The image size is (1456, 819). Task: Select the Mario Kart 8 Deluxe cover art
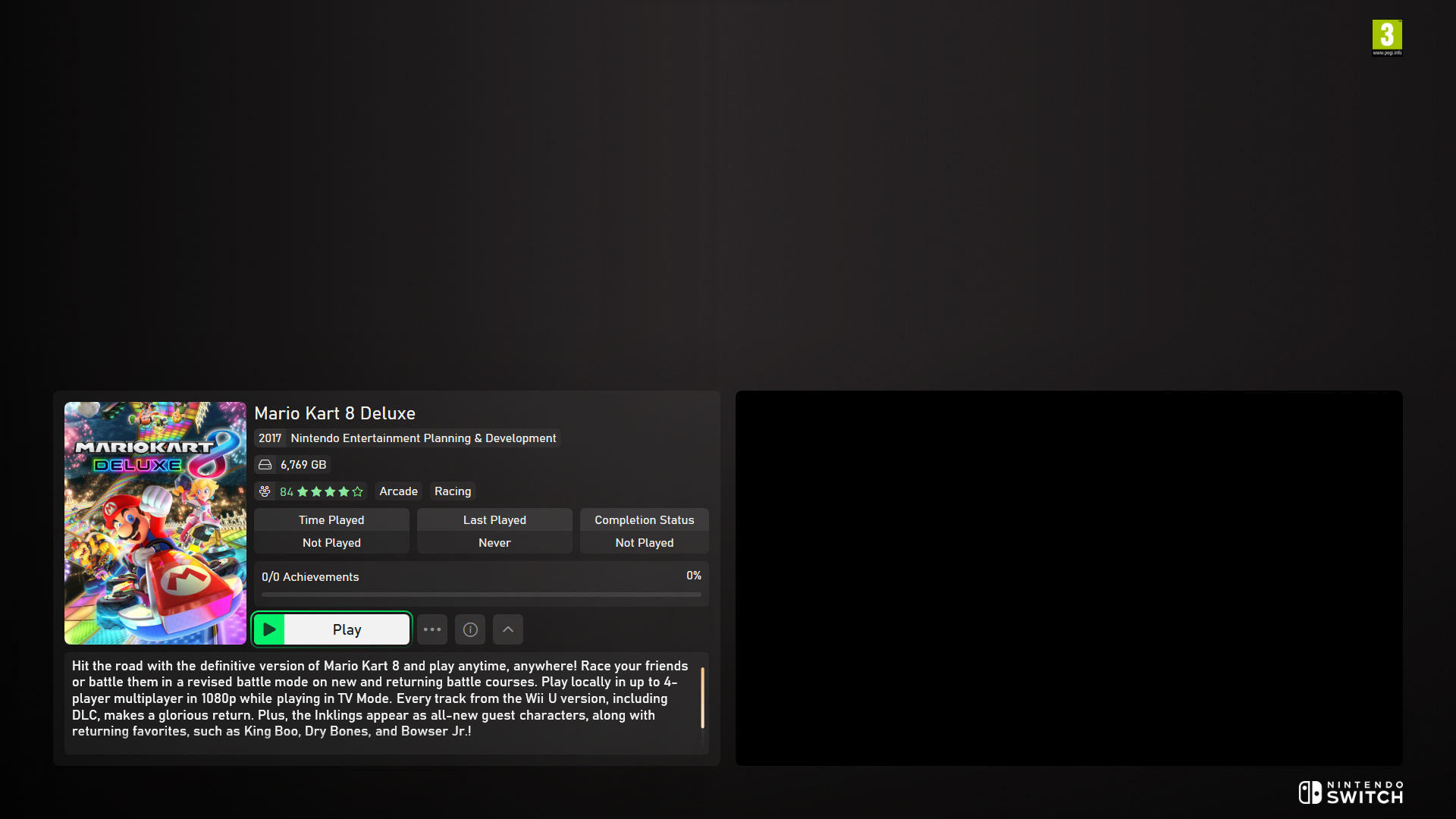tap(155, 523)
